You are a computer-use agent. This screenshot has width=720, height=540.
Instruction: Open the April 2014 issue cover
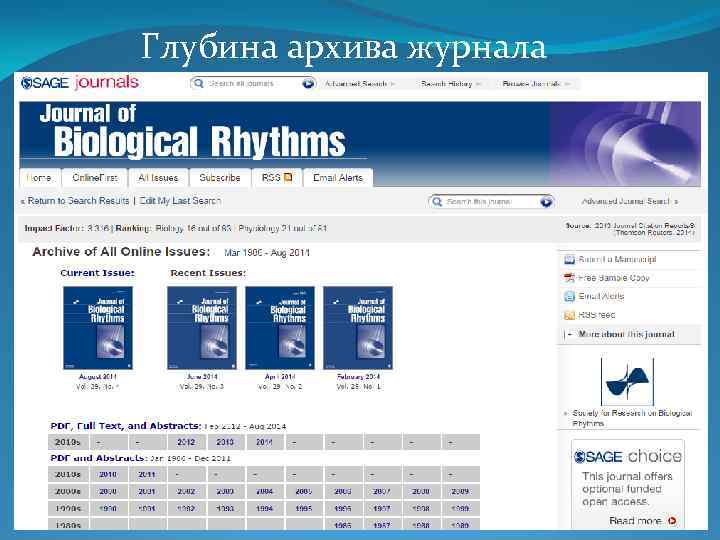[280, 328]
